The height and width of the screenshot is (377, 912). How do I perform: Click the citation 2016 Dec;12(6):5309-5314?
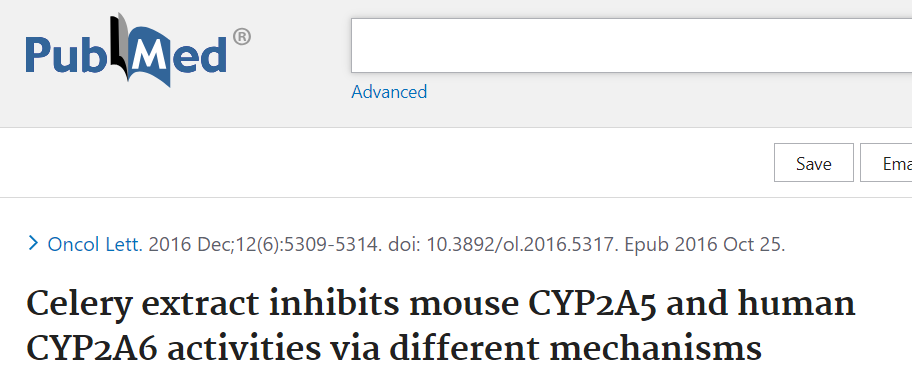(265, 244)
